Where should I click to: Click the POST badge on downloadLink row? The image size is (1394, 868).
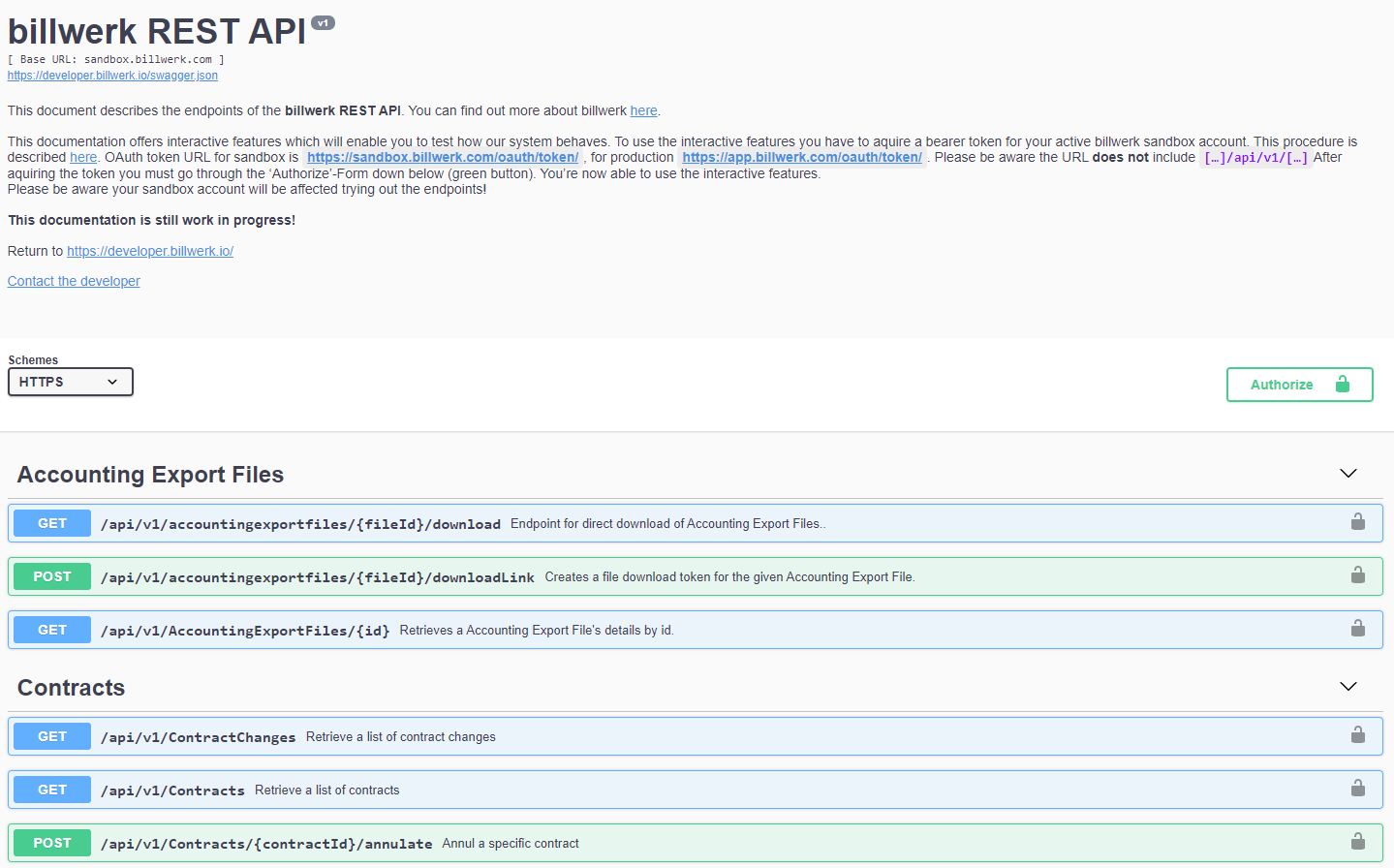click(x=52, y=576)
